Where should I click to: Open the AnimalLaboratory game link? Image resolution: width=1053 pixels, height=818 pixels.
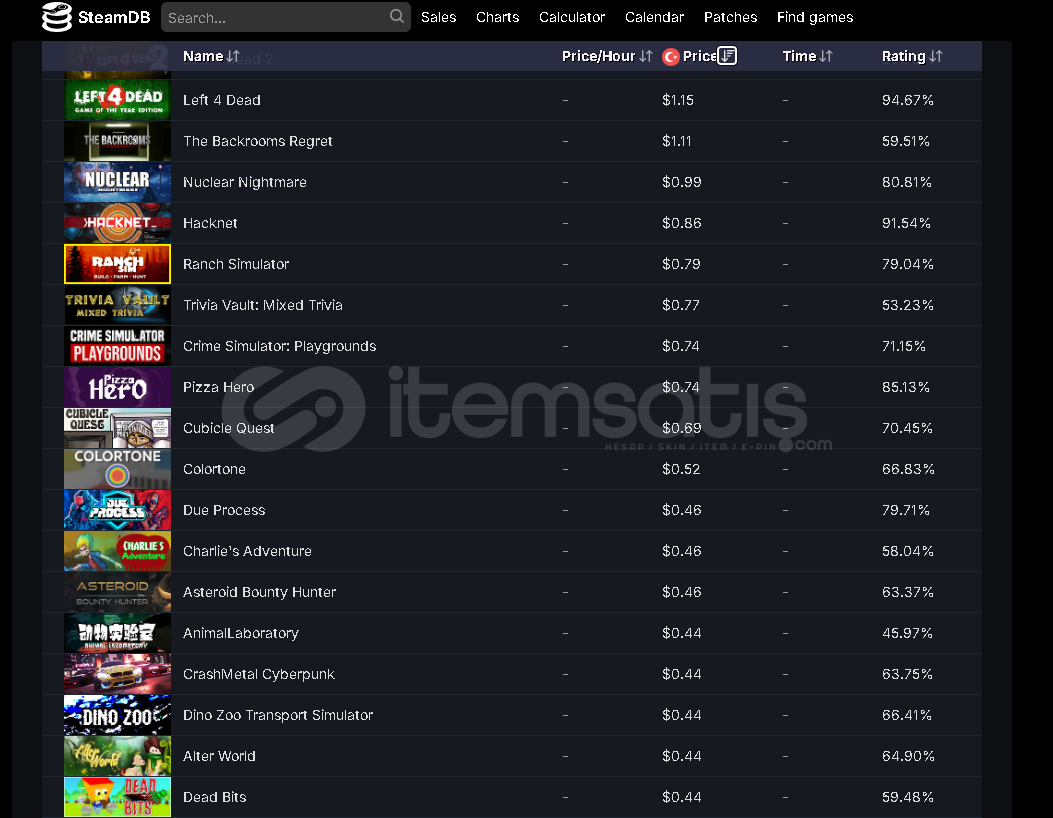(241, 633)
